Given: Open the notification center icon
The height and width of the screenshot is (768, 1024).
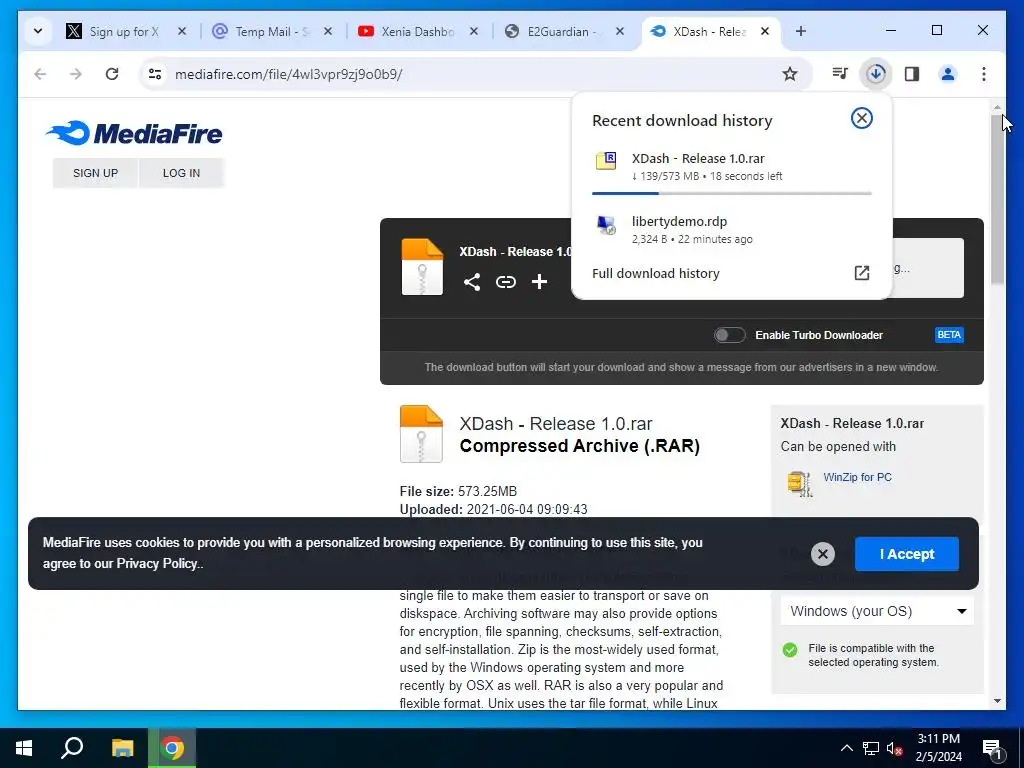Looking at the screenshot, I should click(993, 748).
